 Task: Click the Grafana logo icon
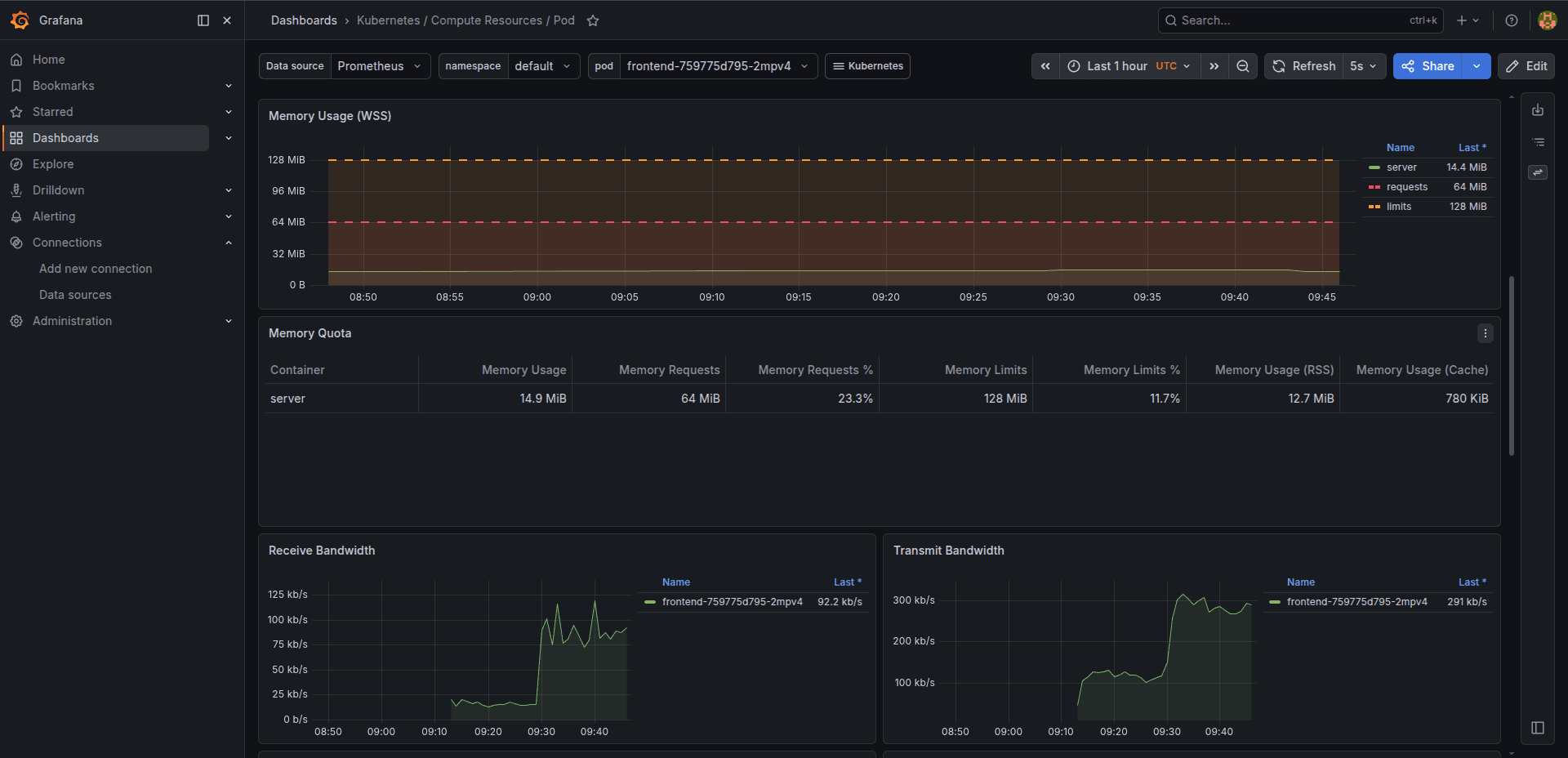(20, 20)
